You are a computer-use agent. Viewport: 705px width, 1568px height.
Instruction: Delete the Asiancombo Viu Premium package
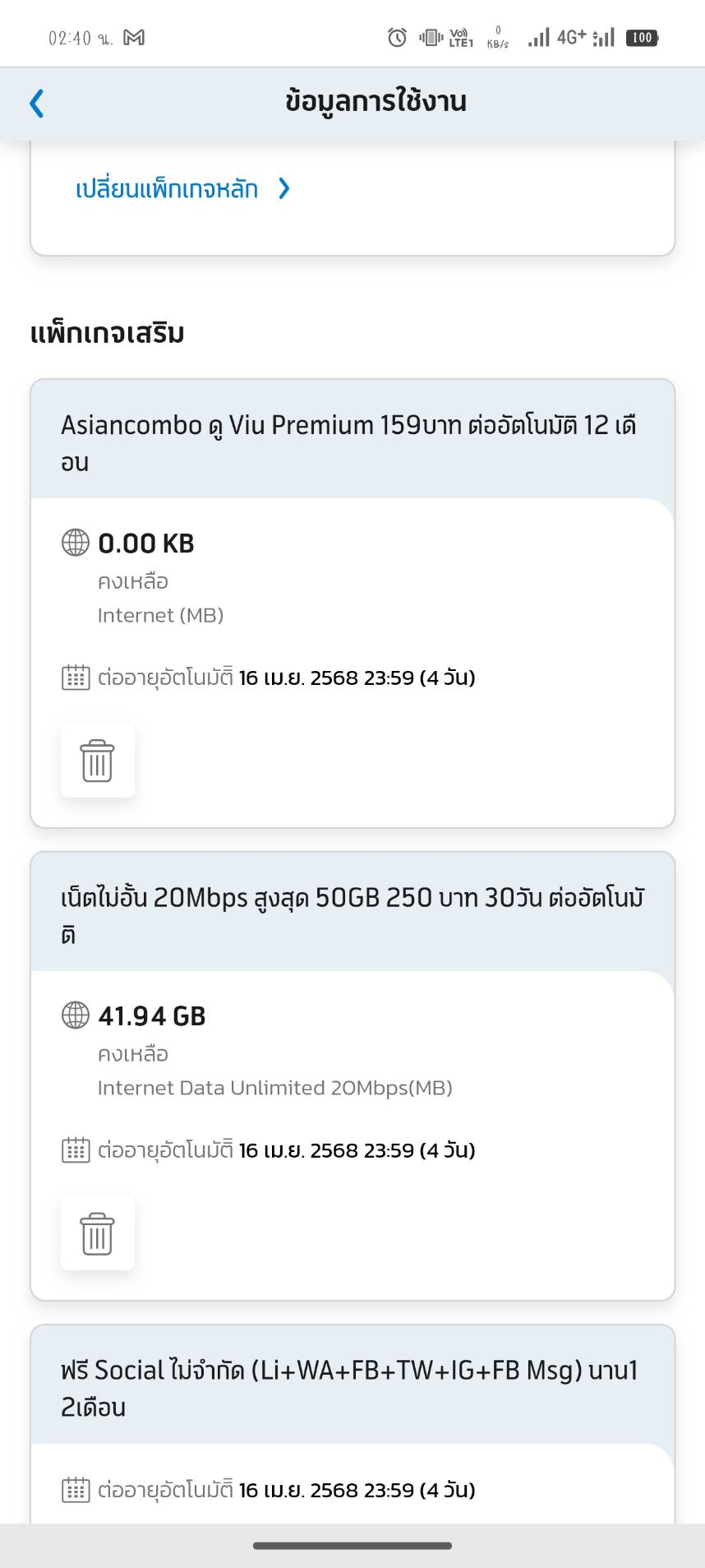[97, 761]
